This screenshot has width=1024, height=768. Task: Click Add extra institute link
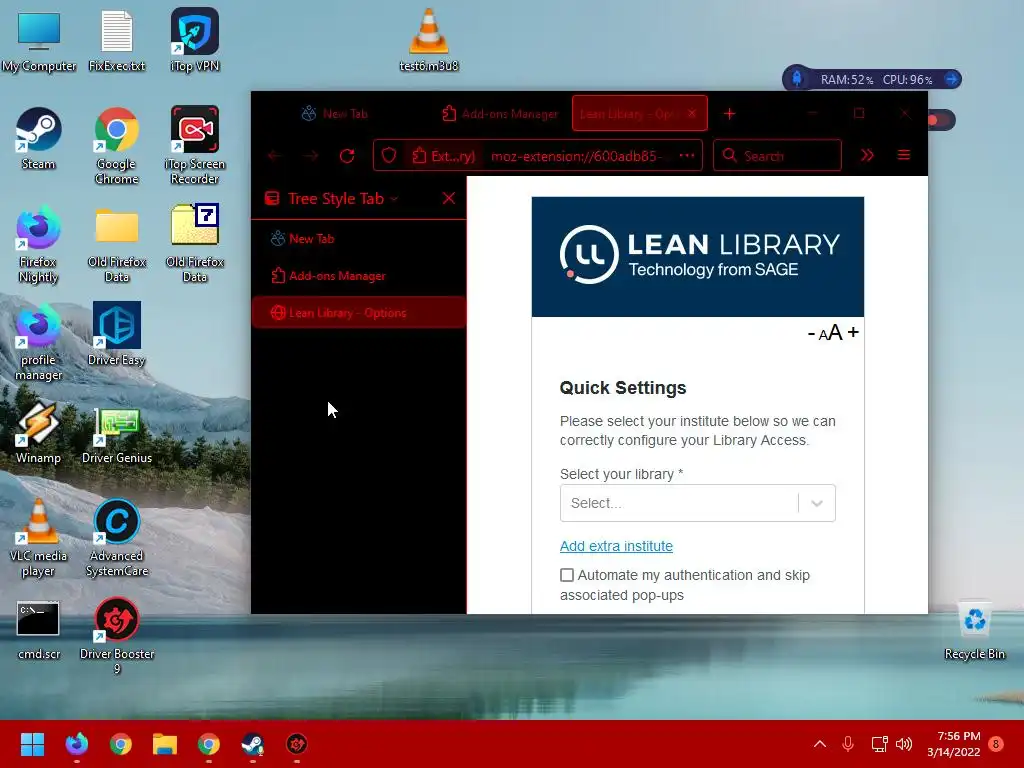tap(616, 546)
